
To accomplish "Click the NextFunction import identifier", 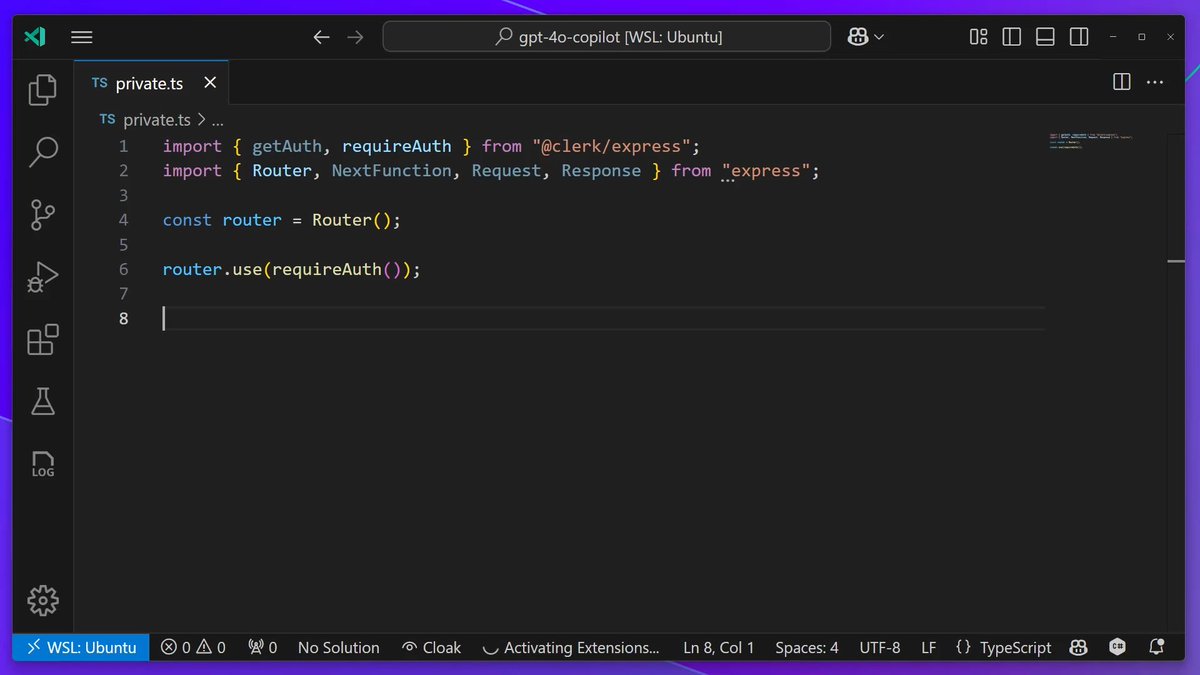I will [x=392, y=171].
